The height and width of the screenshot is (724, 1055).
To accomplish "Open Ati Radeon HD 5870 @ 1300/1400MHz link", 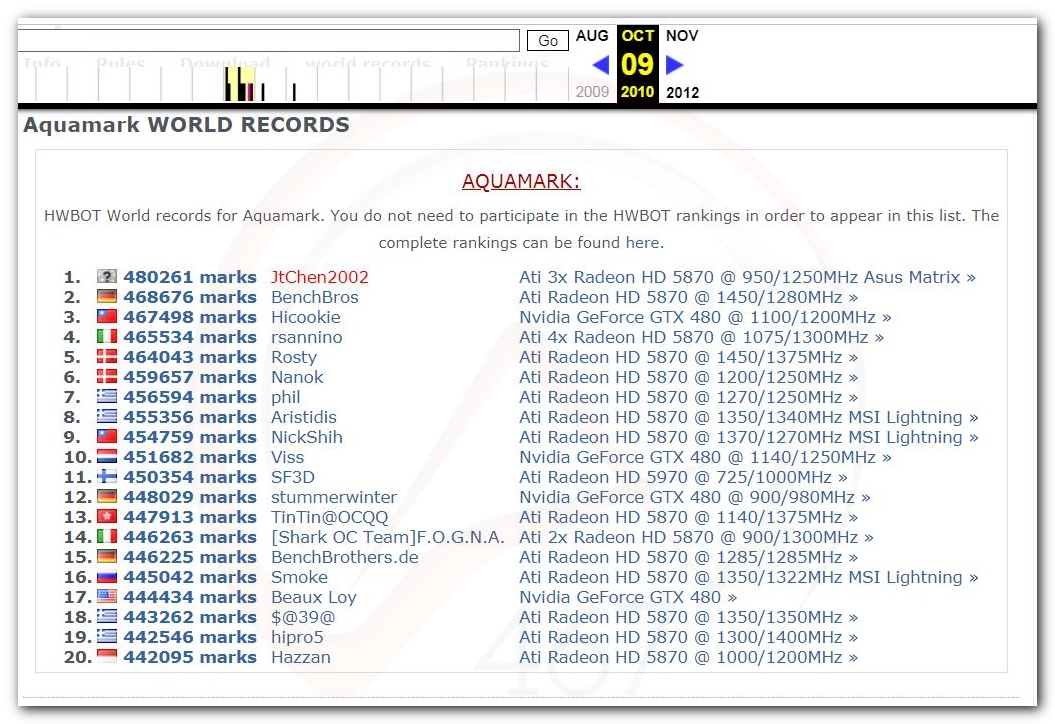I will 688,637.
